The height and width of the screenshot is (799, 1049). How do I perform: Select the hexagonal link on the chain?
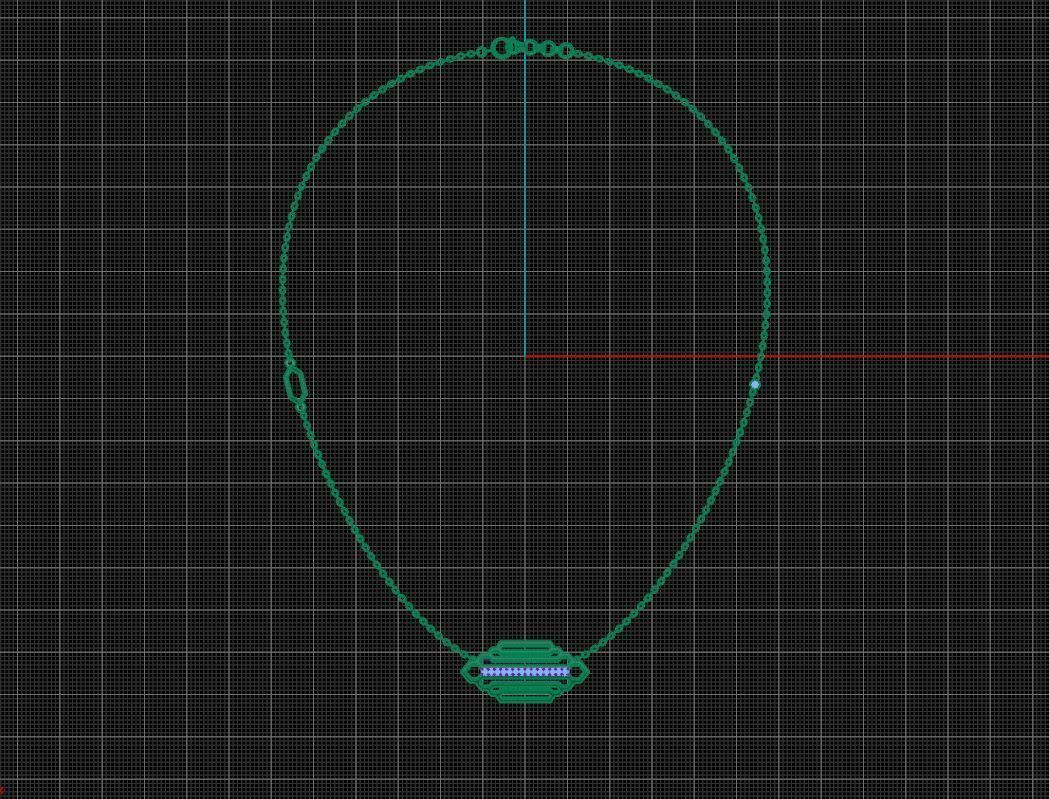(295, 385)
